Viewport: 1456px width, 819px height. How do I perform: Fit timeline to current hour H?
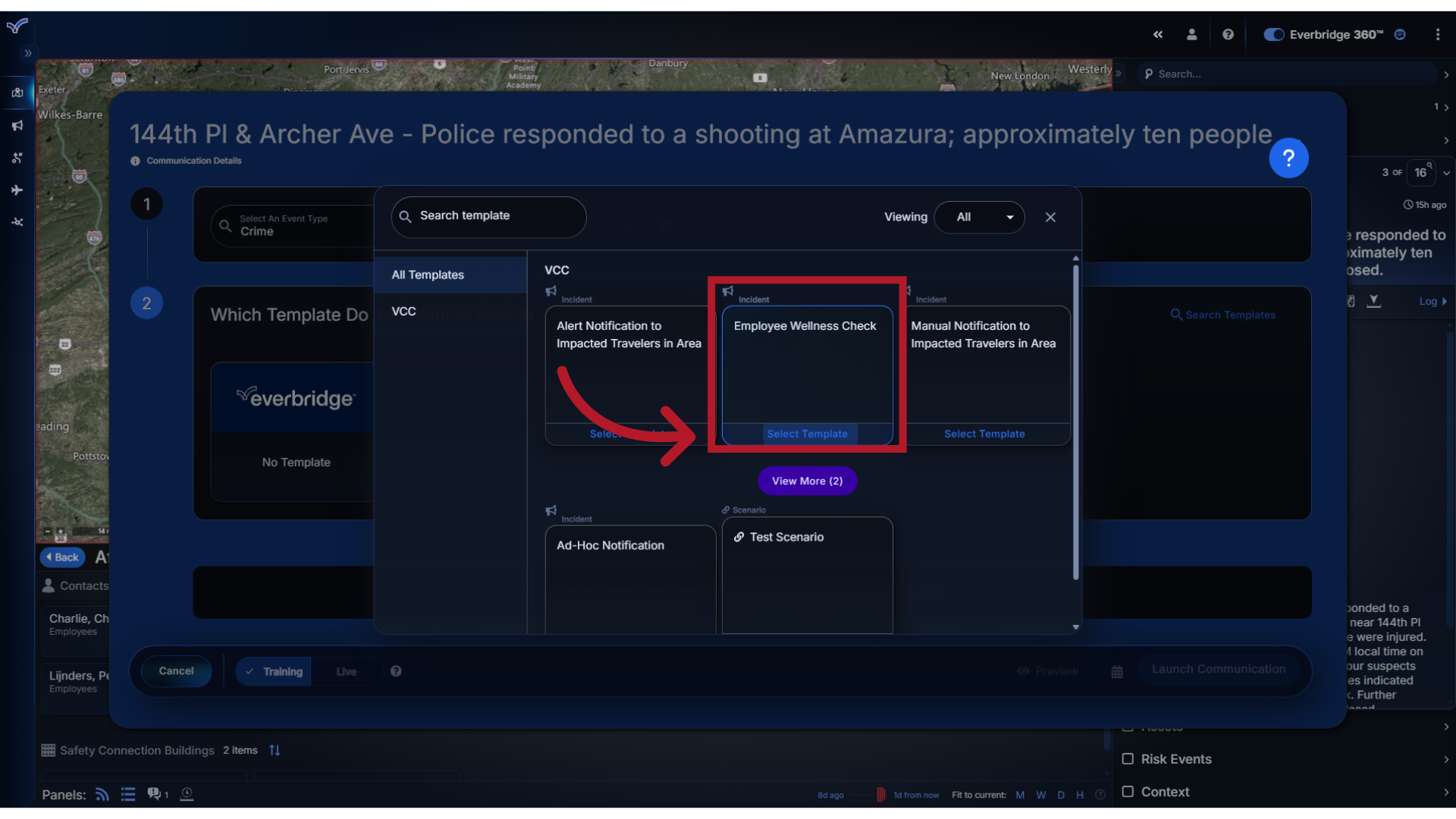[1080, 795]
